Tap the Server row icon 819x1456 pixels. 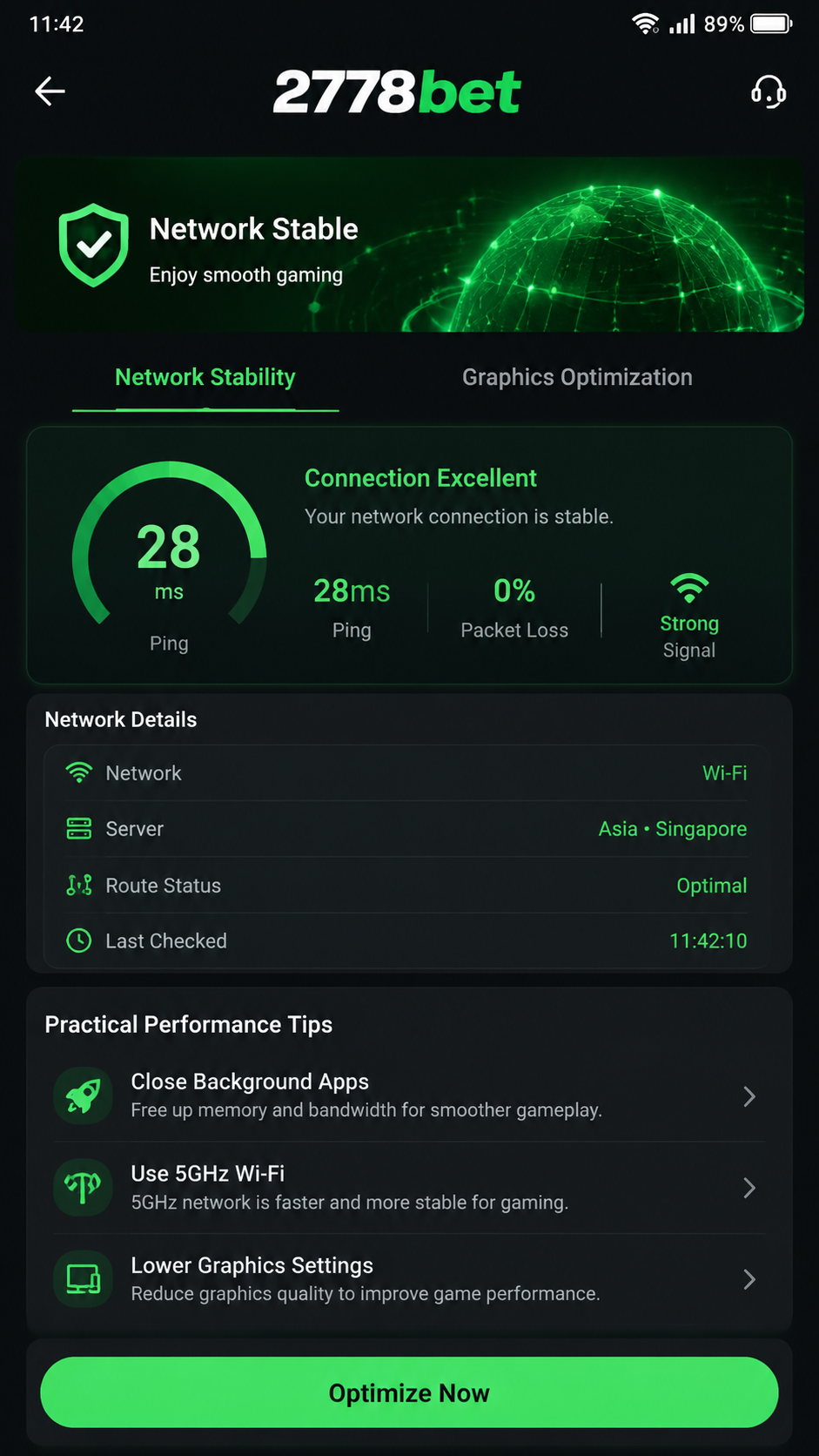pyautogui.click(x=79, y=828)
